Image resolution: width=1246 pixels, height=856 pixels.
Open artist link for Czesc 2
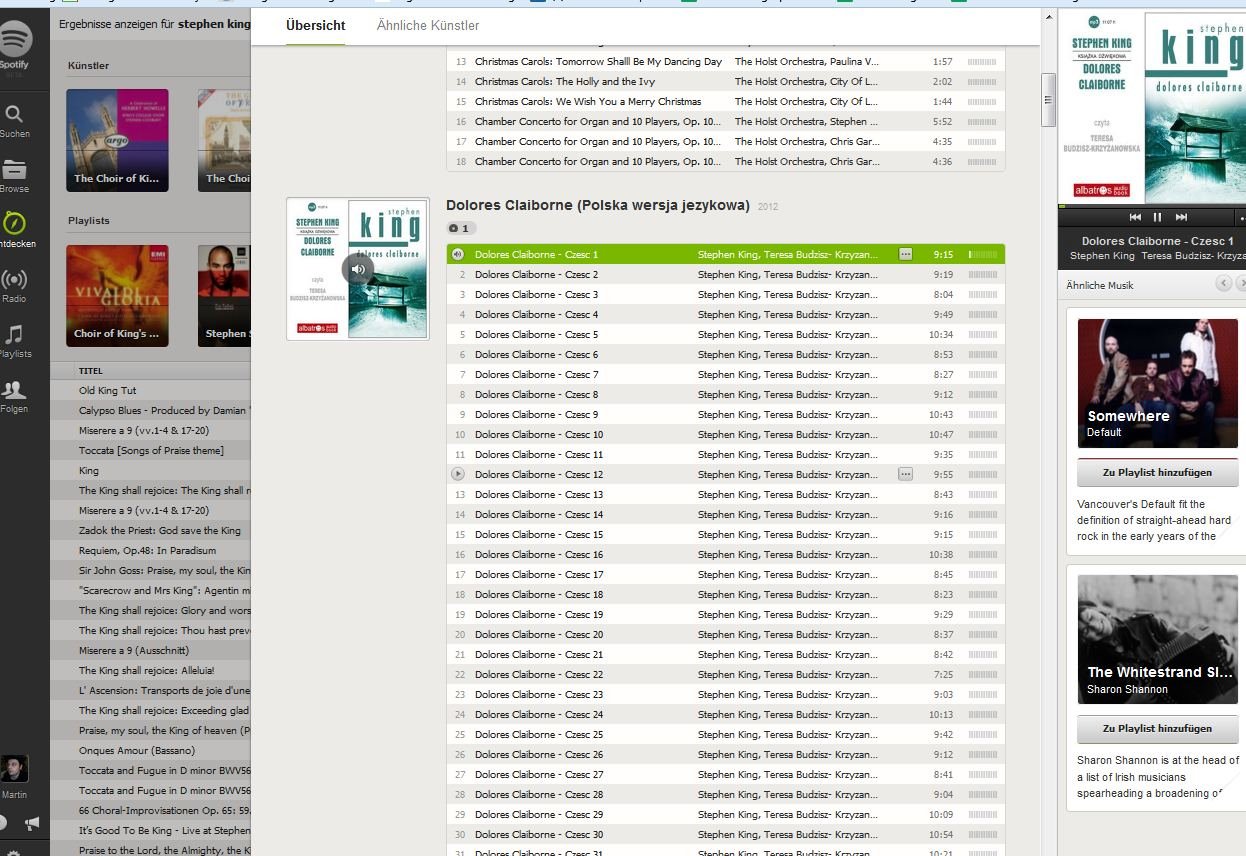(788, 275)
